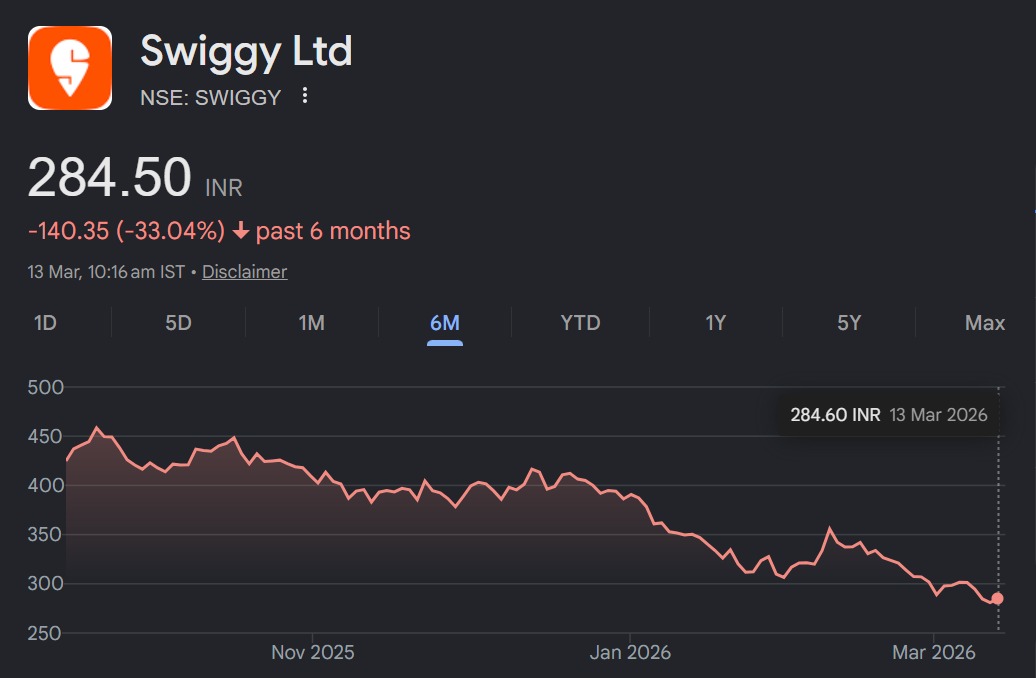Click the chart endpoint dot
1036x678 pixels.
click(997, 598)
